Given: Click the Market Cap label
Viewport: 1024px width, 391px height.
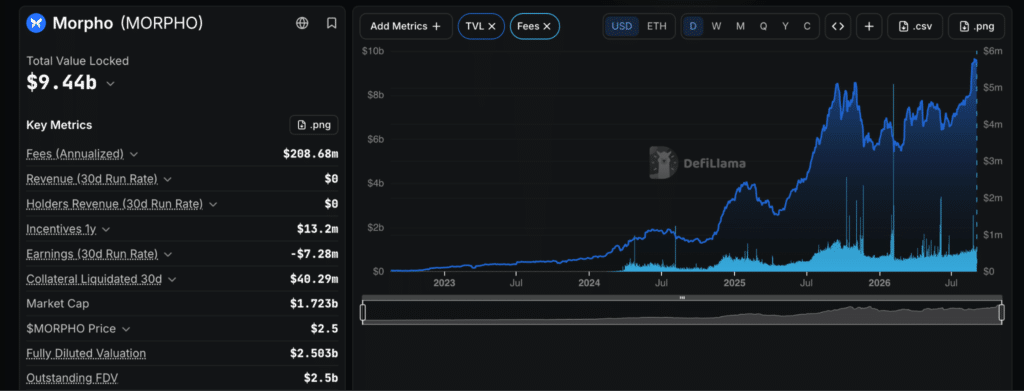Looking at the screenshot, I should pos(57,304).
